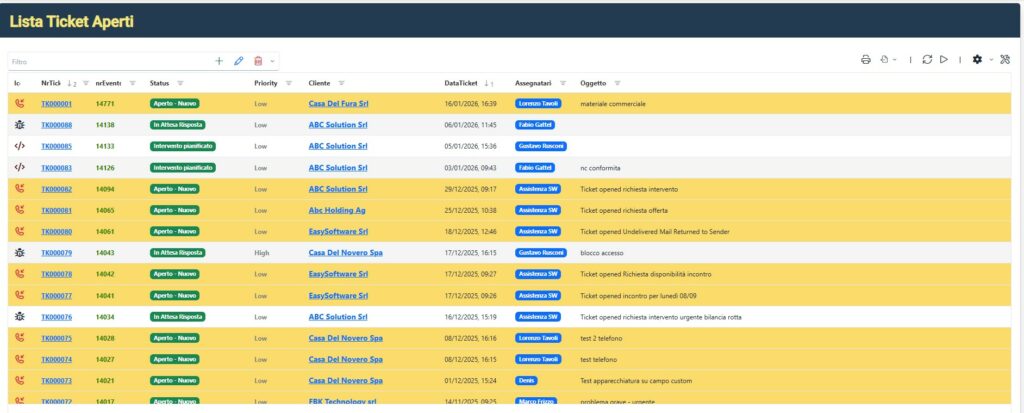Open ticket link TK000079

coord(56,253)
